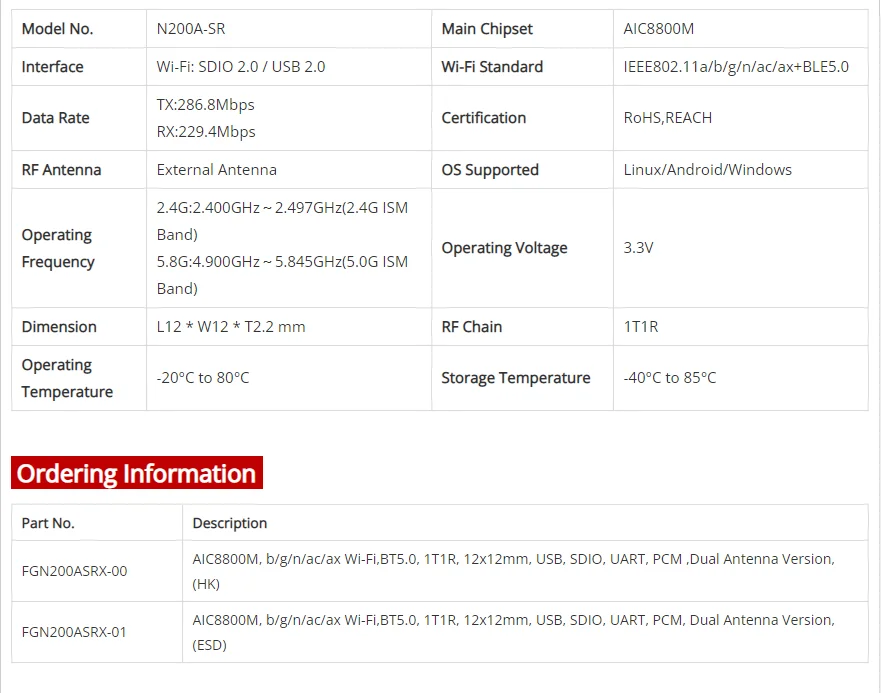Click the -20°C to 80°C operating temperature
This screenshot has height=693, width=881.
click(x=203, y=378)
